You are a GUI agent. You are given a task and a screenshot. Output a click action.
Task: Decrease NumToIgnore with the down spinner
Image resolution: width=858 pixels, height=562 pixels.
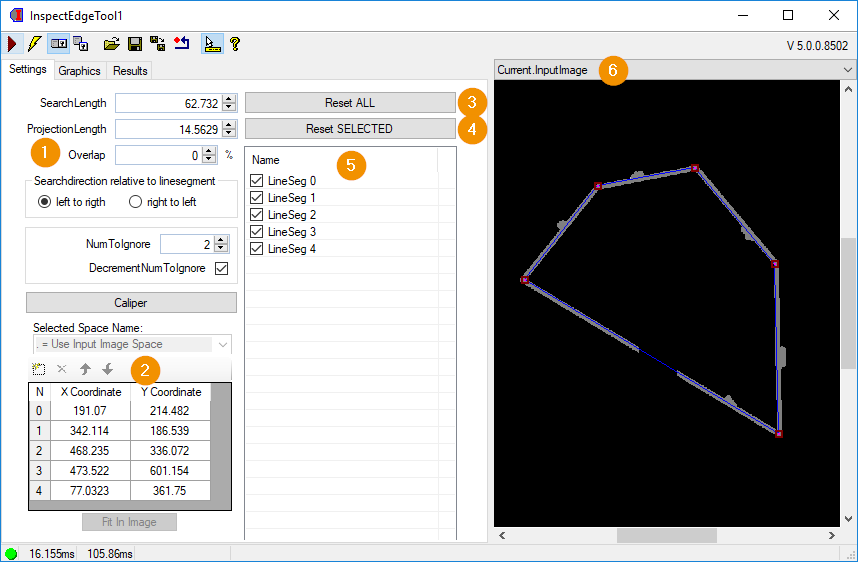tap(221, 248)
